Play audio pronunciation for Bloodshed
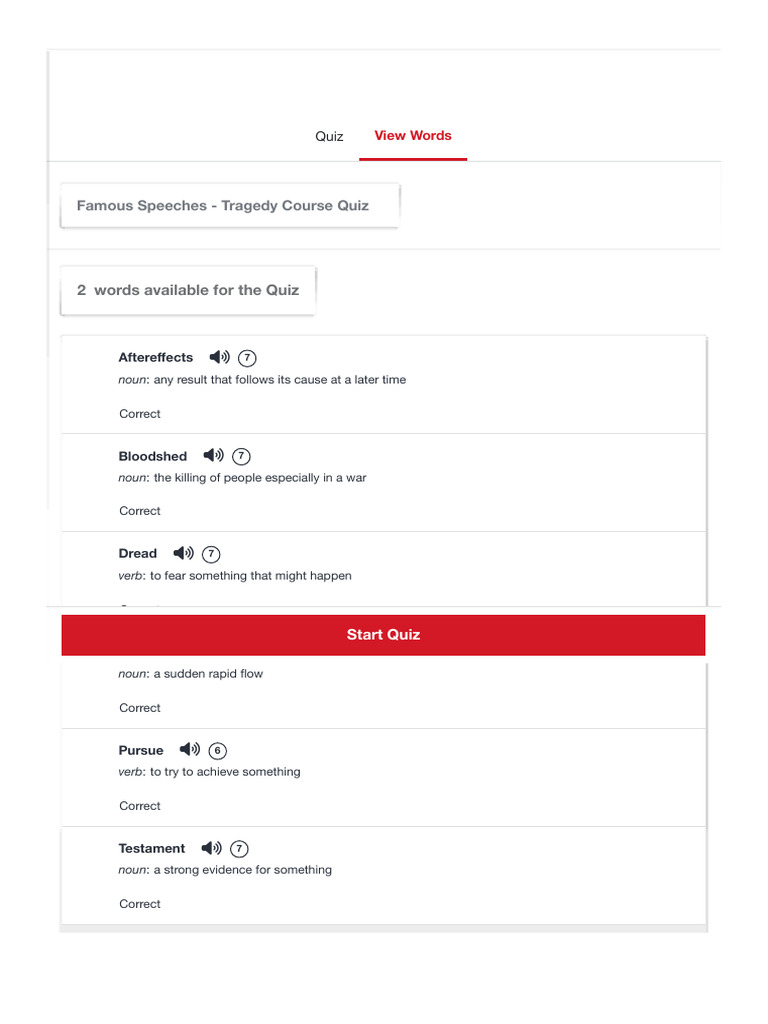The width and height of the screenshot is (768, 1024). click(x=213, y=456)
